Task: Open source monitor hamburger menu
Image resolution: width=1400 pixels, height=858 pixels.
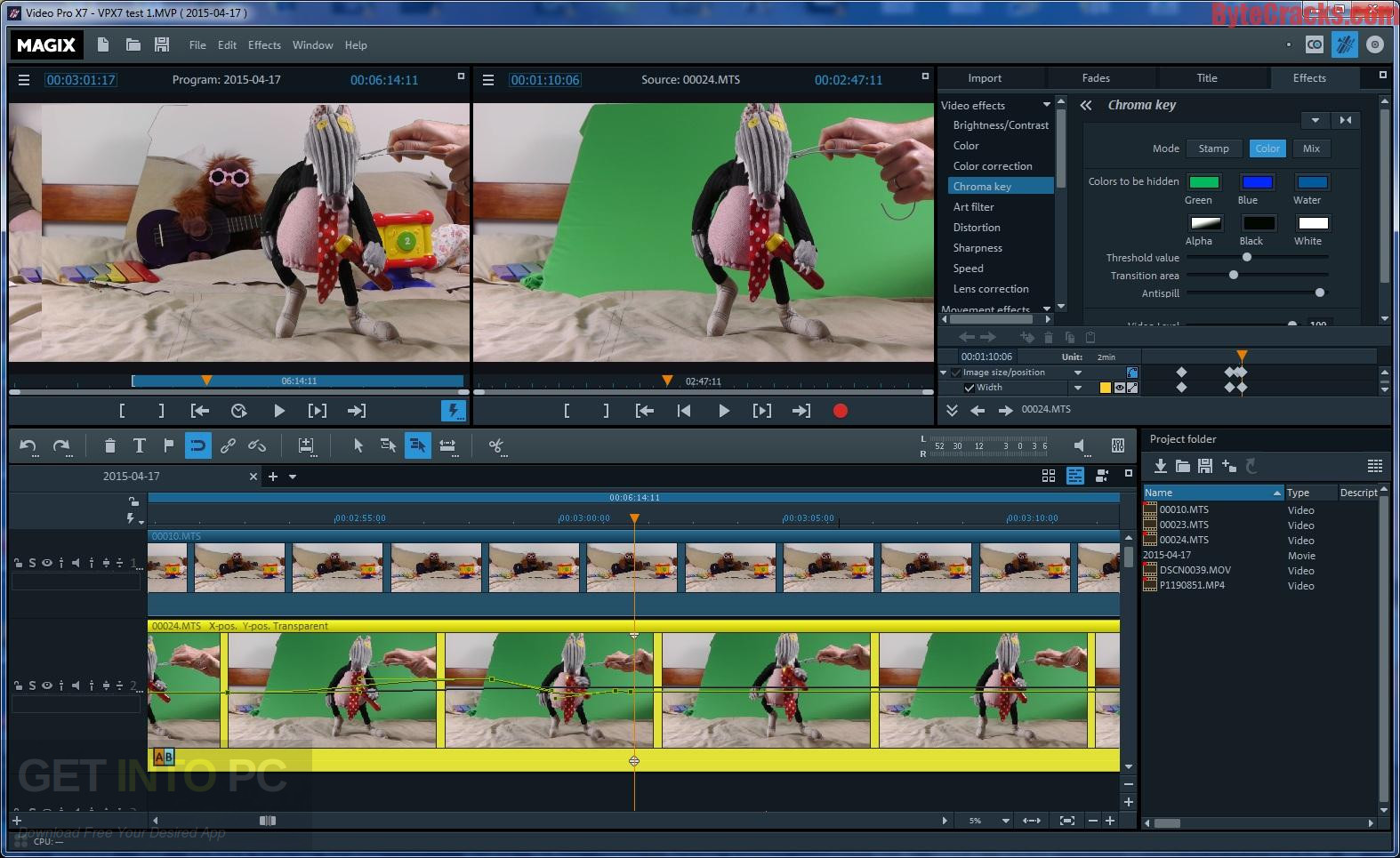Action: (x=487, y=80)
